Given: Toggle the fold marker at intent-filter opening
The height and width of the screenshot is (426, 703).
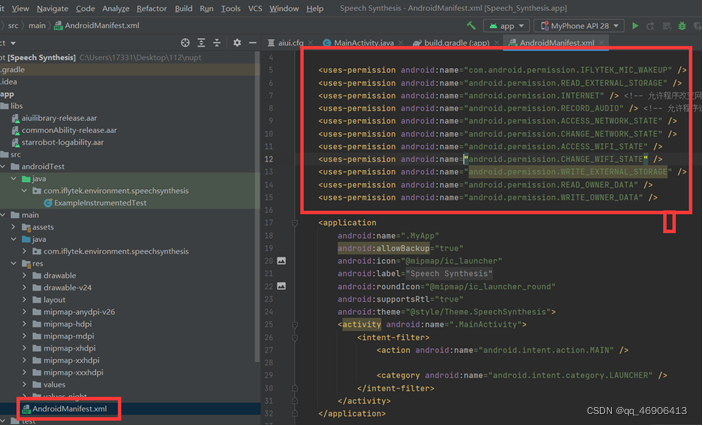Looking at the screenshot, I should click(295, 337).
